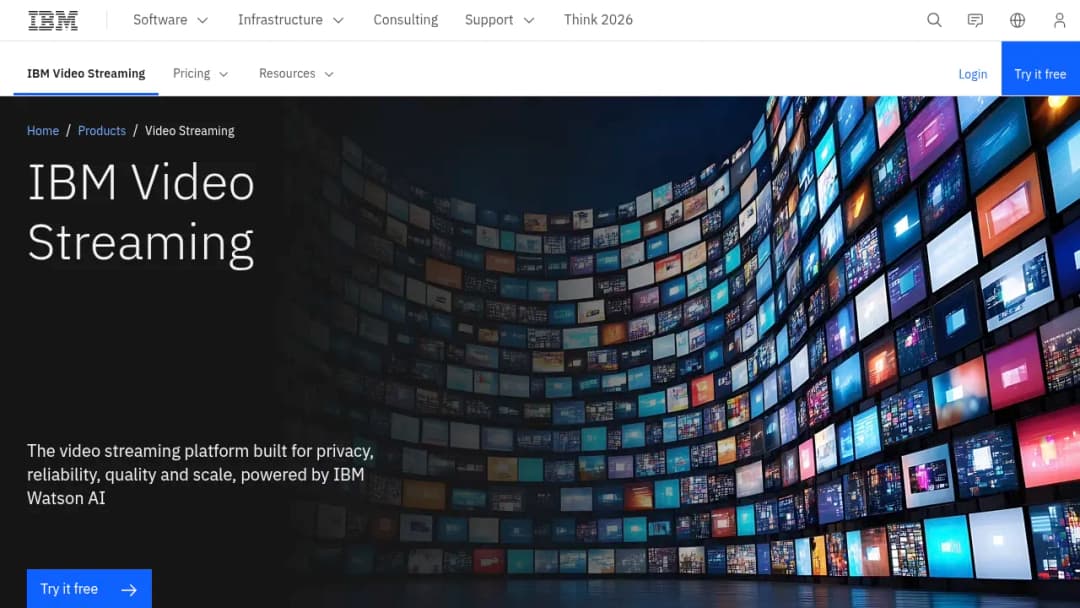Open the Consulting menu item
Screen dimensions: 1080x608
click(x=406, y=20)
